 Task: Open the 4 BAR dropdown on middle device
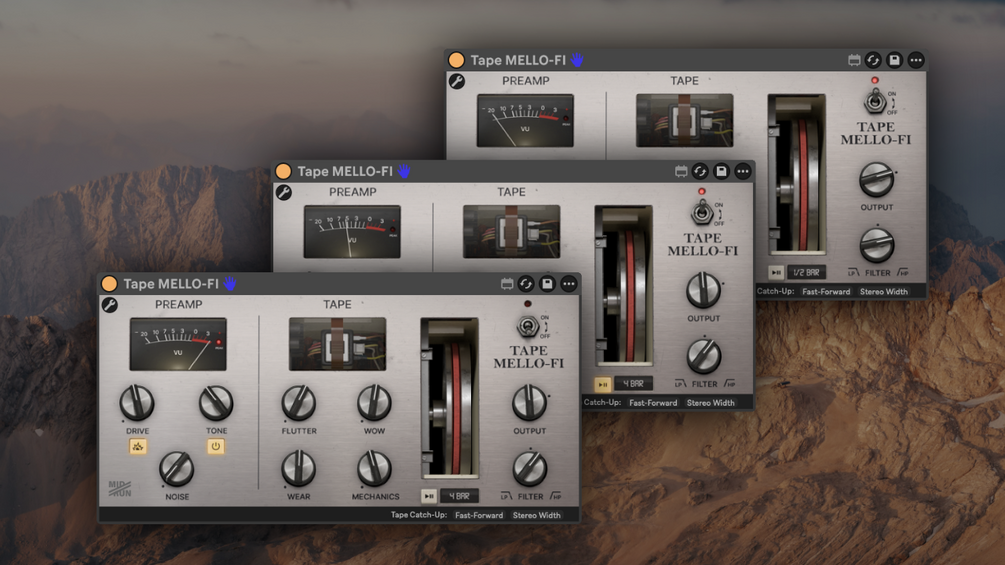coord(633,384)
